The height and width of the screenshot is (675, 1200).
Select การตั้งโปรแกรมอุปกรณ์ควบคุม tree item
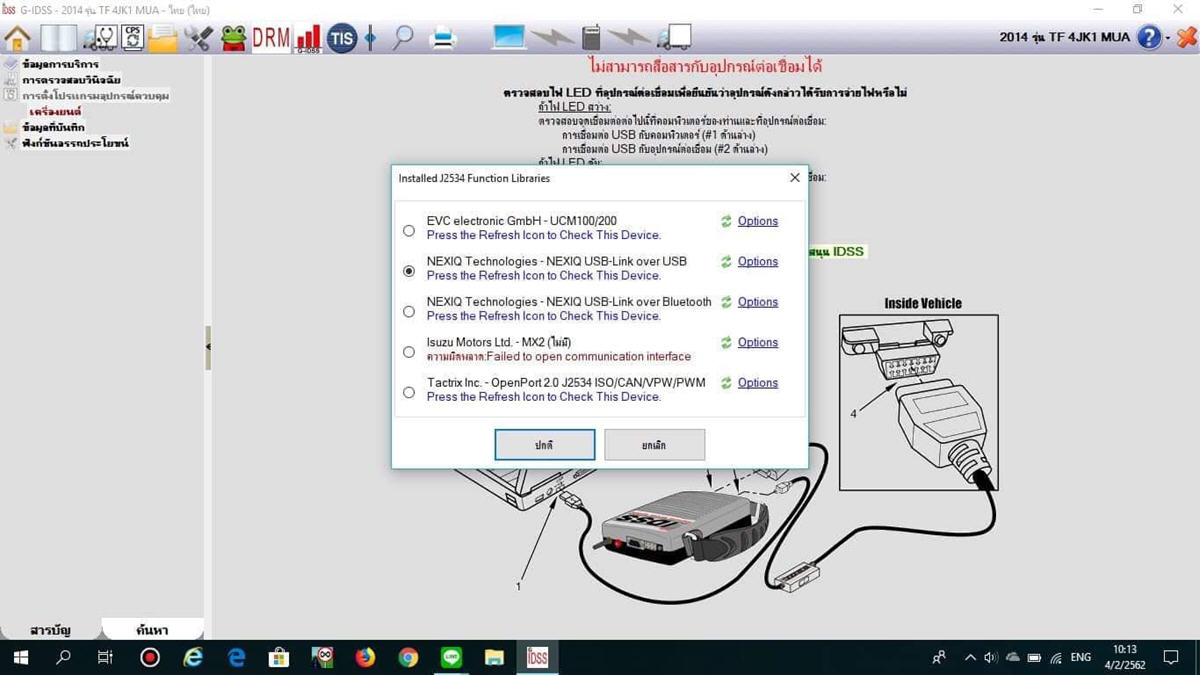coord(96,96)
